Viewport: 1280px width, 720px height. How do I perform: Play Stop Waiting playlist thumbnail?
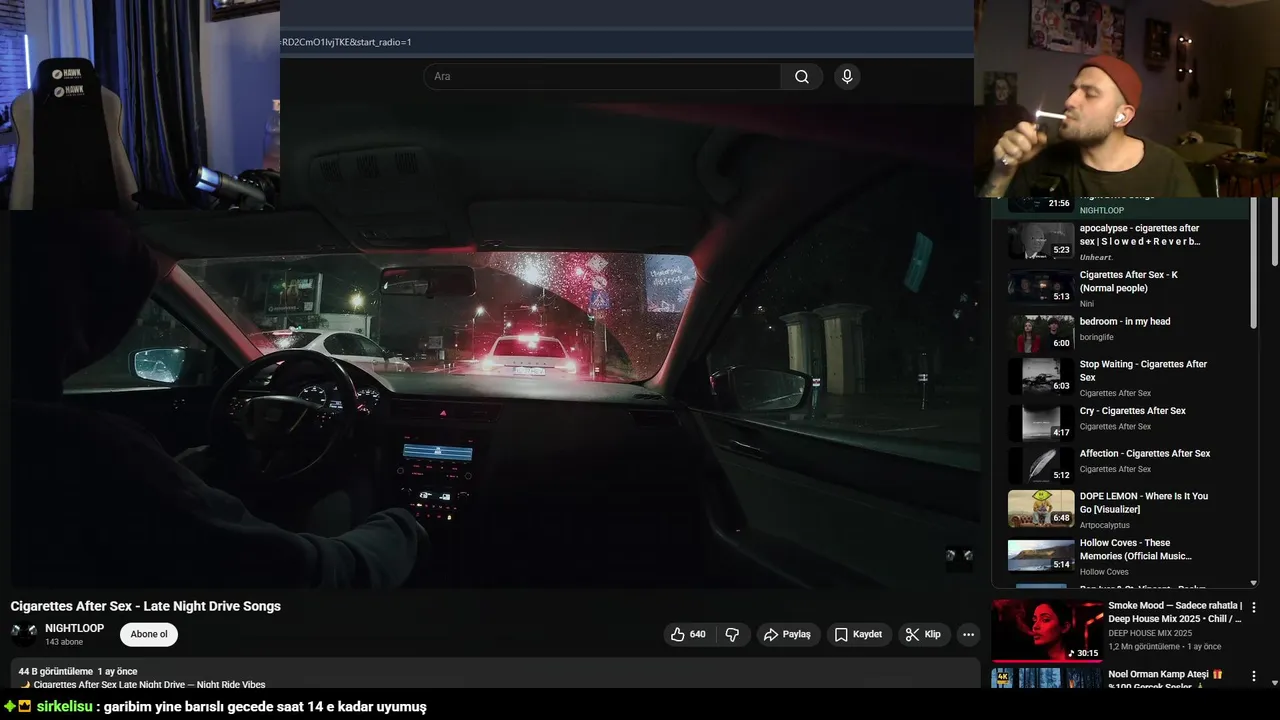[1041, 376]
